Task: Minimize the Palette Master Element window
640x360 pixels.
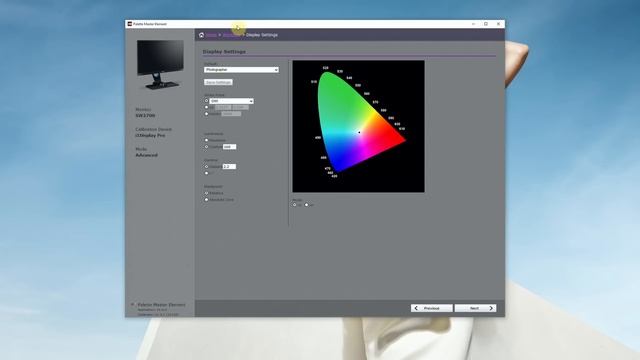Action: tap(473, 24)
